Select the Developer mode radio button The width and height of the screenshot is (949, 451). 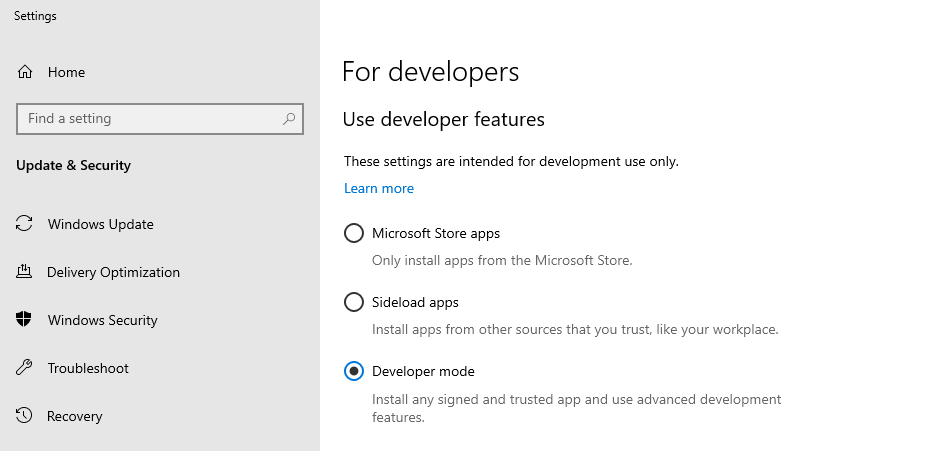(x=353, y=371)
